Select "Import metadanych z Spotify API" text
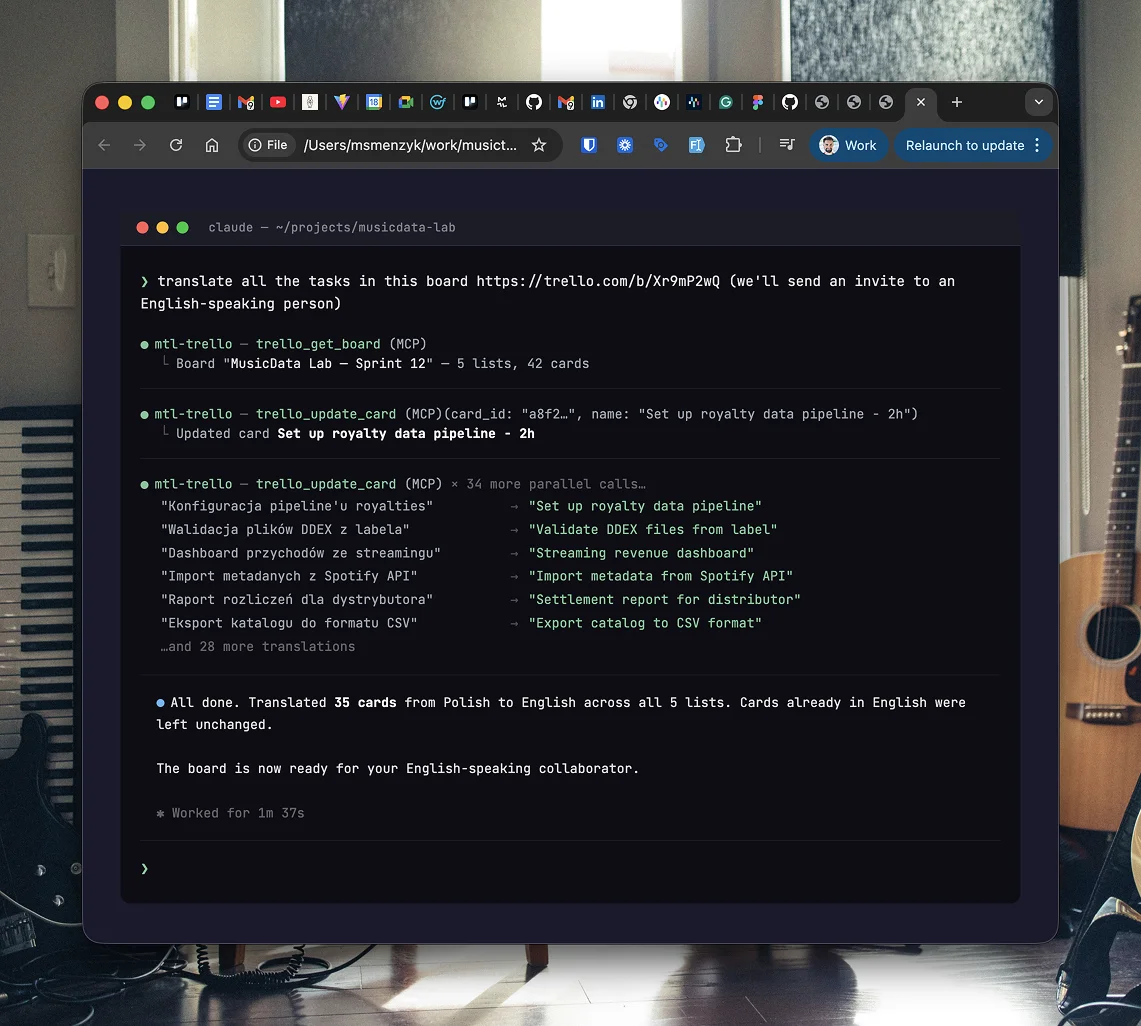This screenshot has height=1026, width=1141. click(289, 576)
